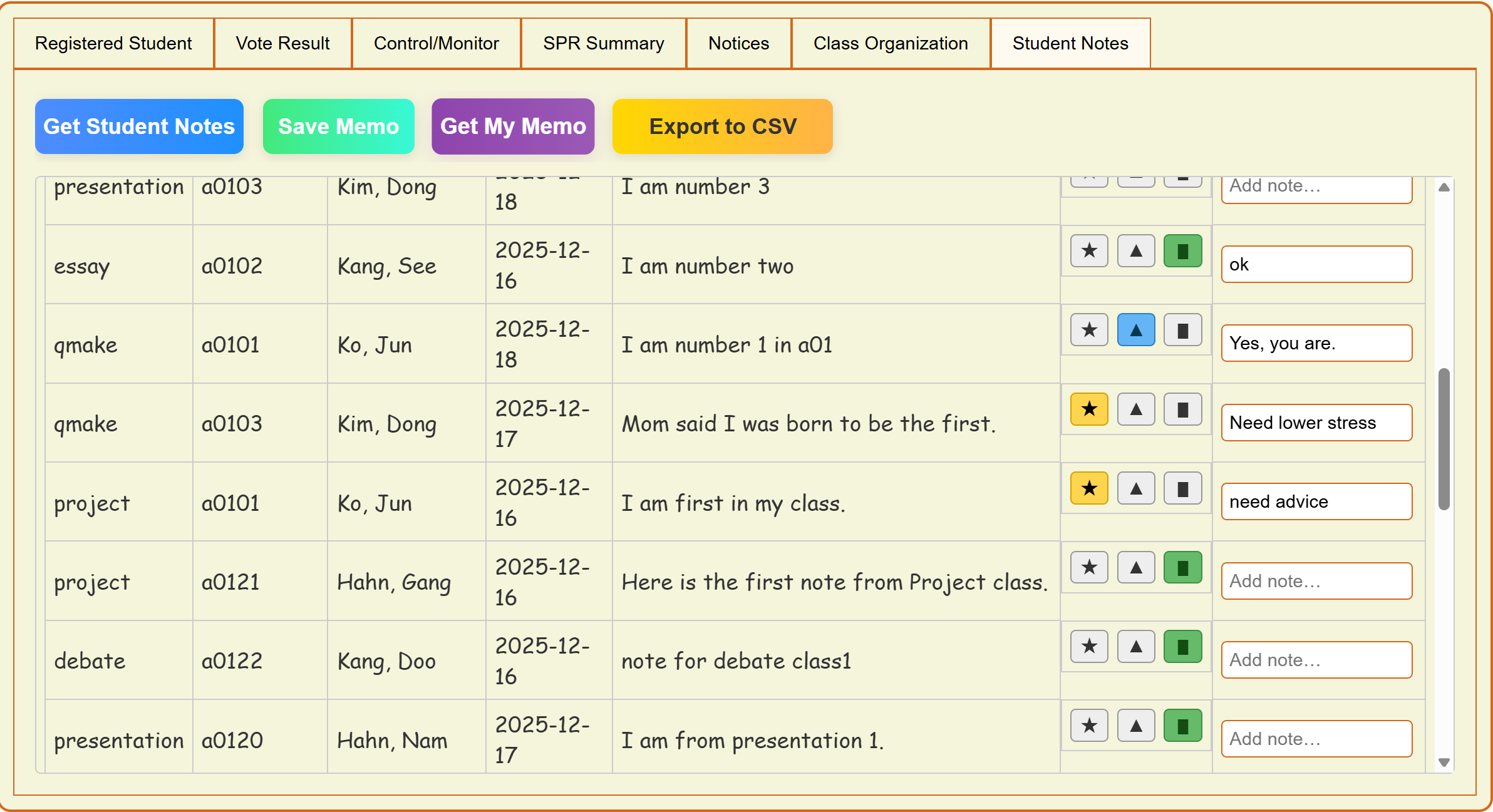Click scrollbar down arrow in notes table
Screen dimensions: 1493x812
[x=1444, y=762]
